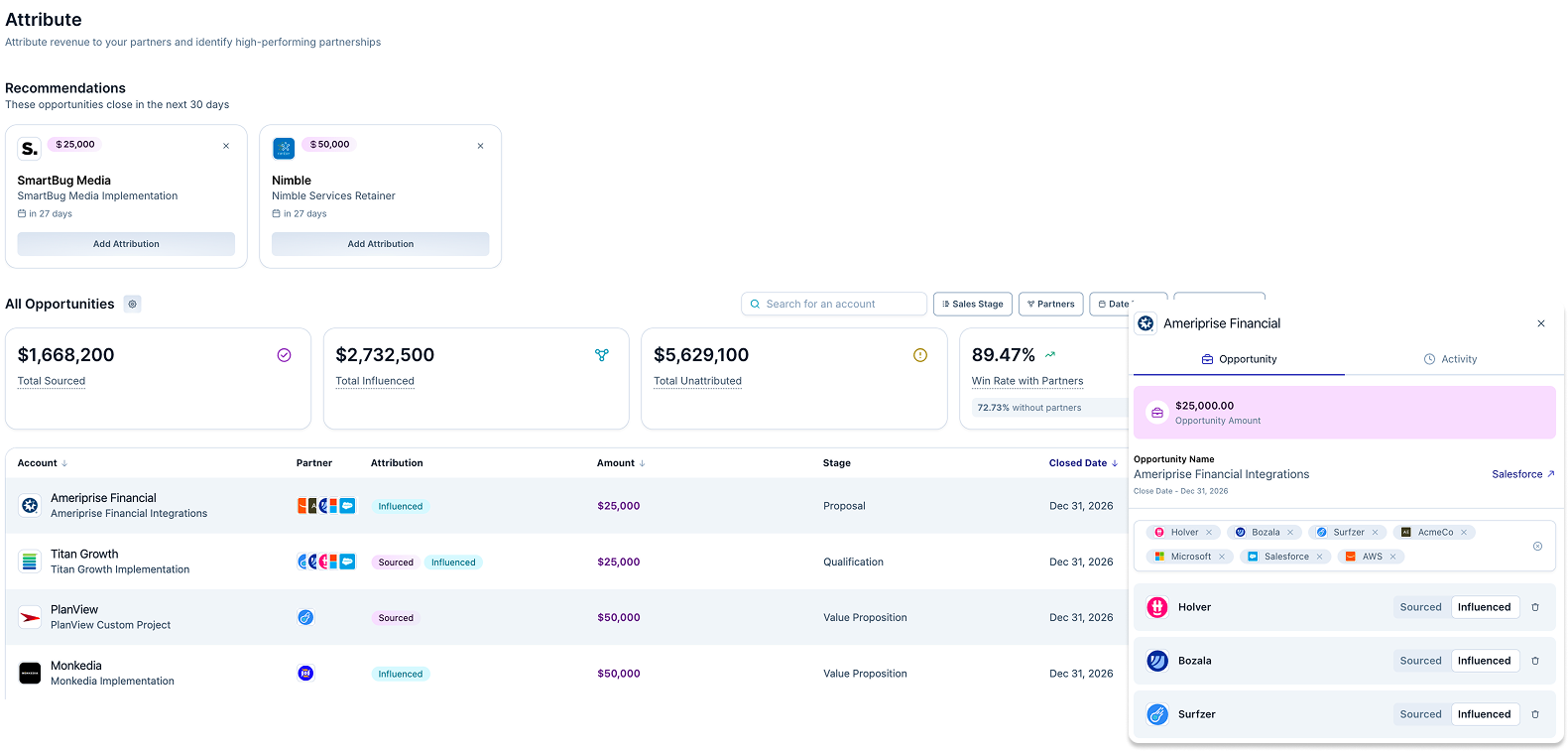Click Titan Growth row partner icons stack
Viewport: 1568px width, 751px height.
pos(326,562)
